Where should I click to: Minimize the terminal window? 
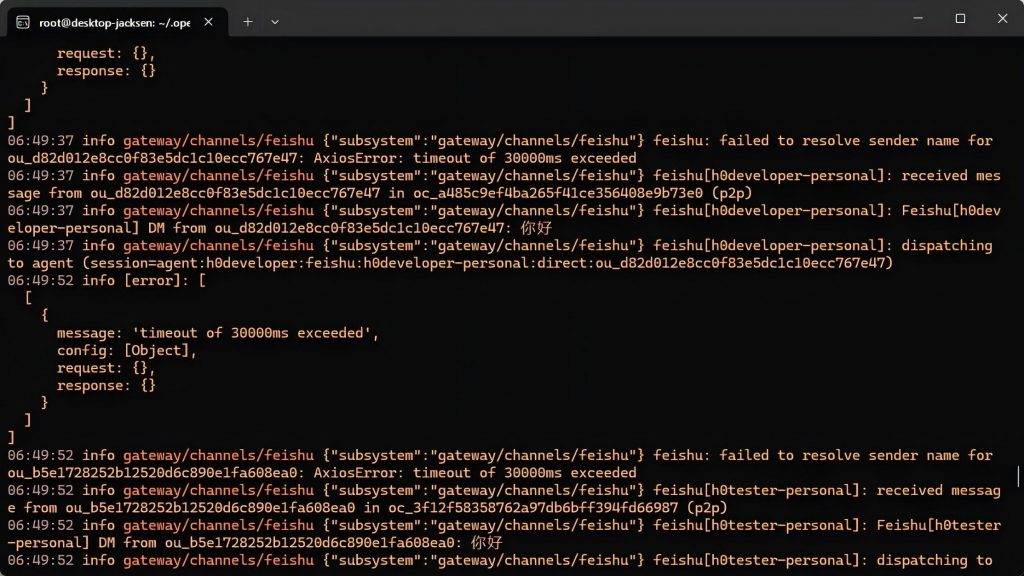pos(916,18)
